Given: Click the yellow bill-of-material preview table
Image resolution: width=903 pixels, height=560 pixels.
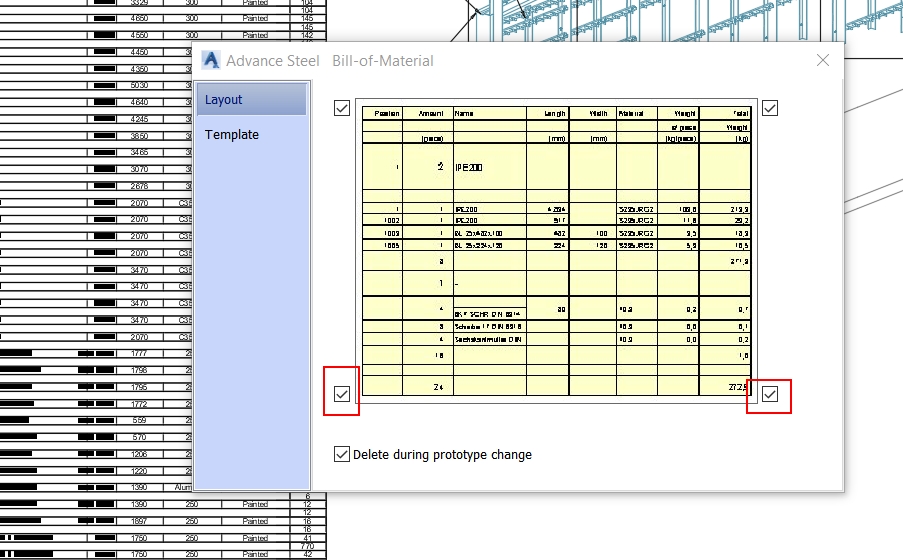Looking at the screenshot, I should coord(556,251).
